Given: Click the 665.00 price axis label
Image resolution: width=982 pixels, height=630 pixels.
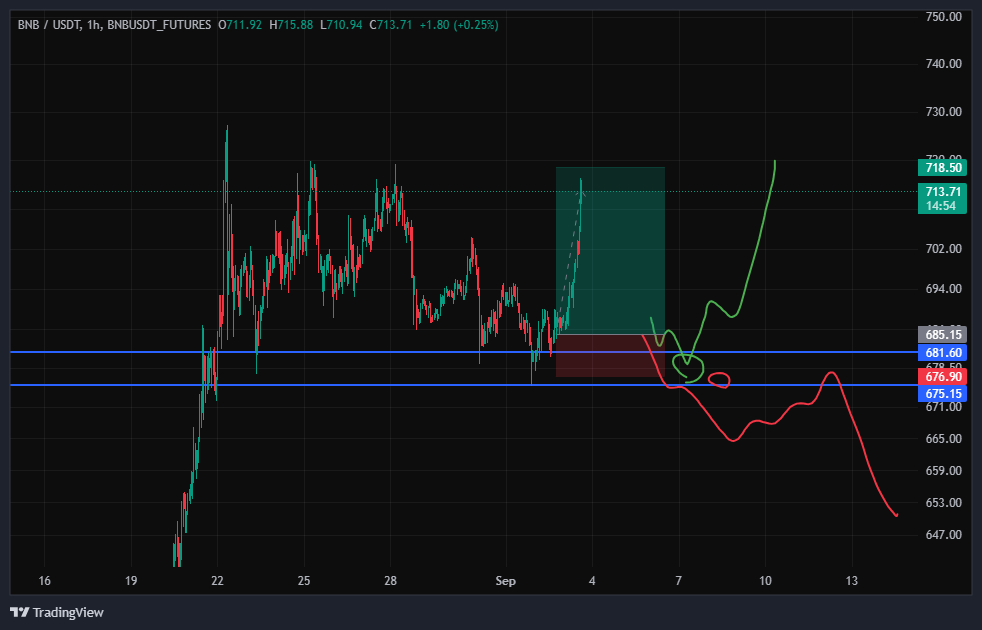Looking at the screenshot, I should click(944, 438).
